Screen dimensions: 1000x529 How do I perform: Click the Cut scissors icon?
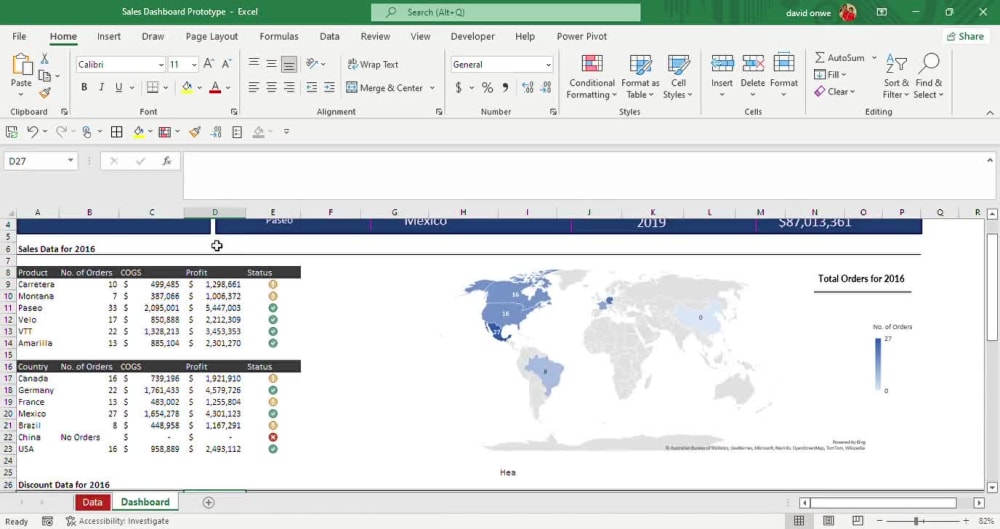(45, 59)
